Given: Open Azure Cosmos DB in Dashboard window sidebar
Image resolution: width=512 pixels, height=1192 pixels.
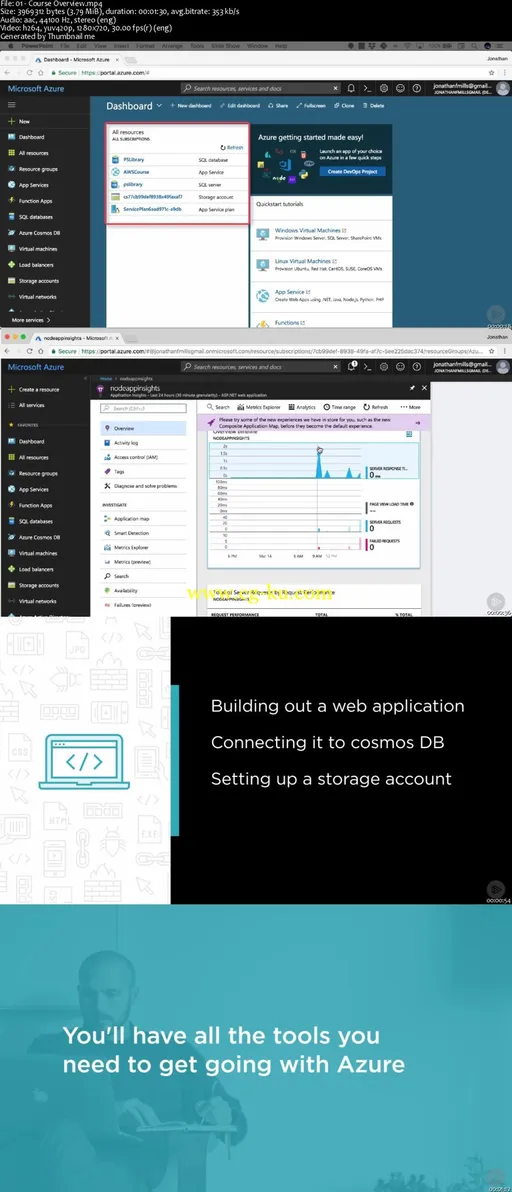Looking at the screenshot, I should (x=33, y=233).
